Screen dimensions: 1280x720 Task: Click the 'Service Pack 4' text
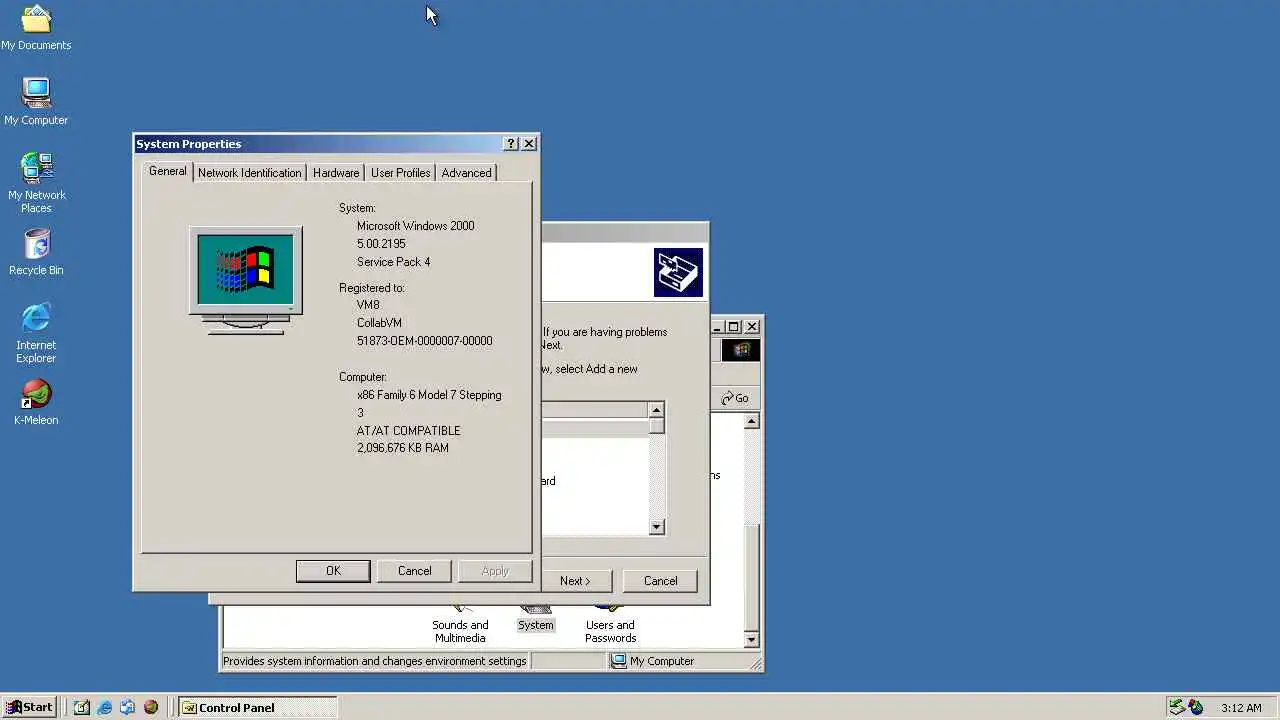coord(393,262)
